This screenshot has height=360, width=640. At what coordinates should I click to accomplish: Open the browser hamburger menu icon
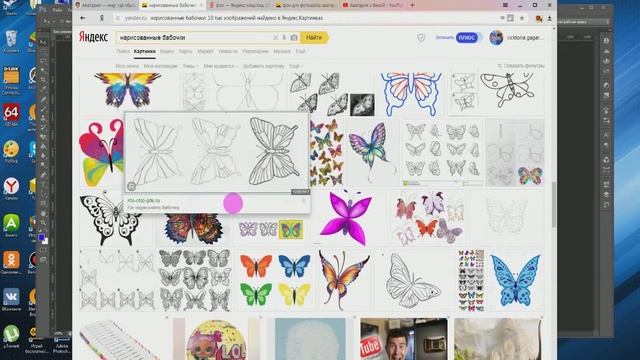coord(505,5)
